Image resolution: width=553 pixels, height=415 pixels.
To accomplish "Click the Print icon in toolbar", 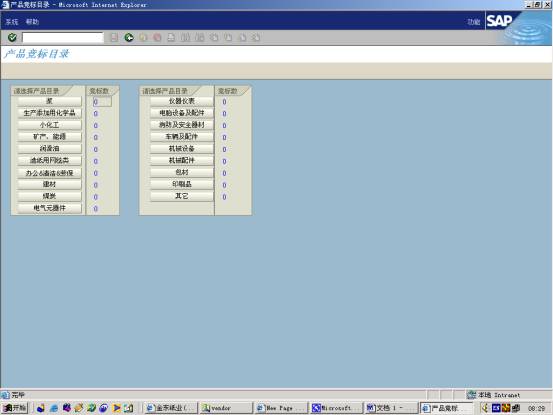I will click(171, 37).
